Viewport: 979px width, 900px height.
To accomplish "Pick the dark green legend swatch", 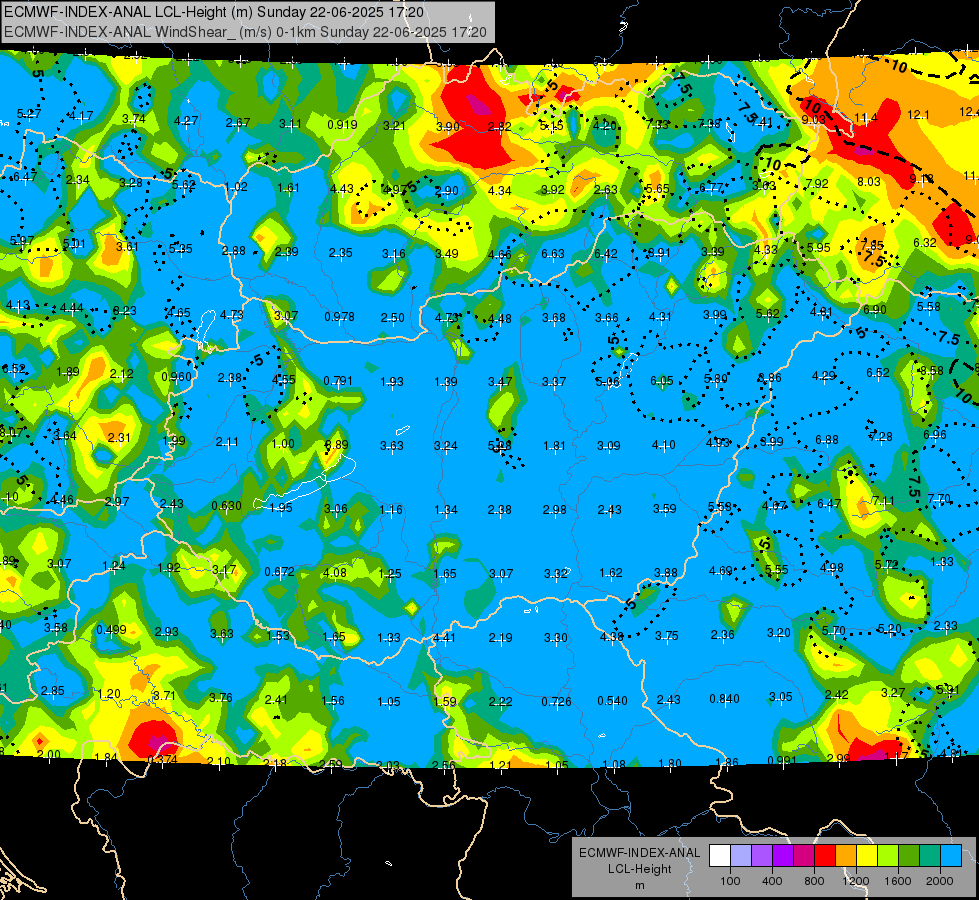I will coord(909,855).
